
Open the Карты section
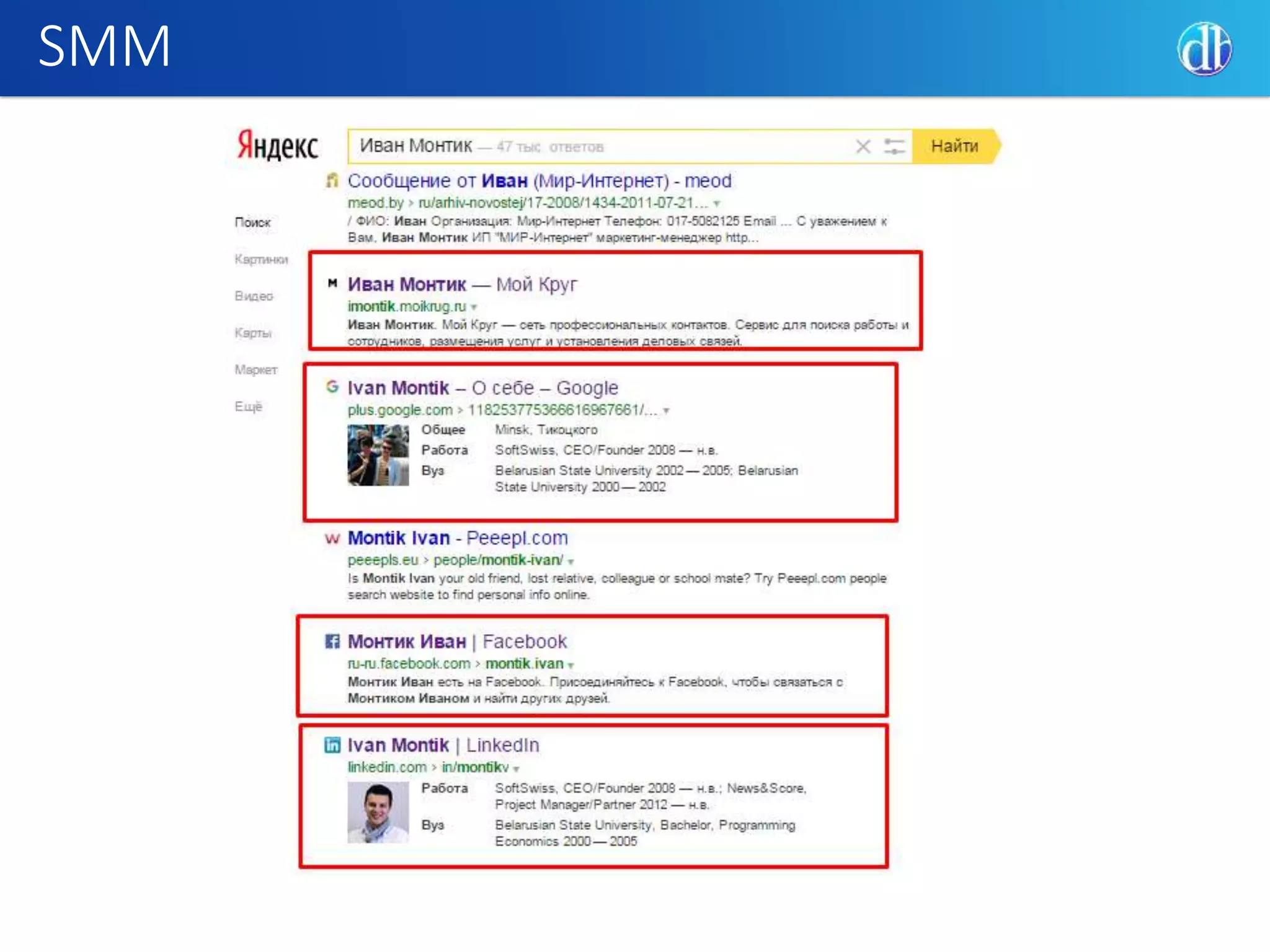(x=253, y=333)
